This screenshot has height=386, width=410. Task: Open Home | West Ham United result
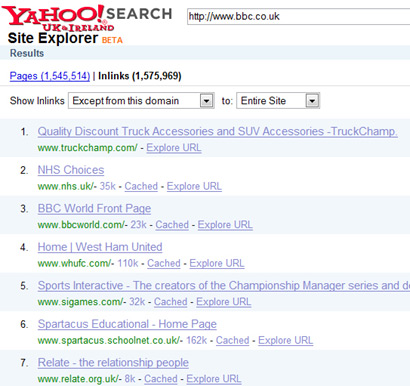click(100, 247)
